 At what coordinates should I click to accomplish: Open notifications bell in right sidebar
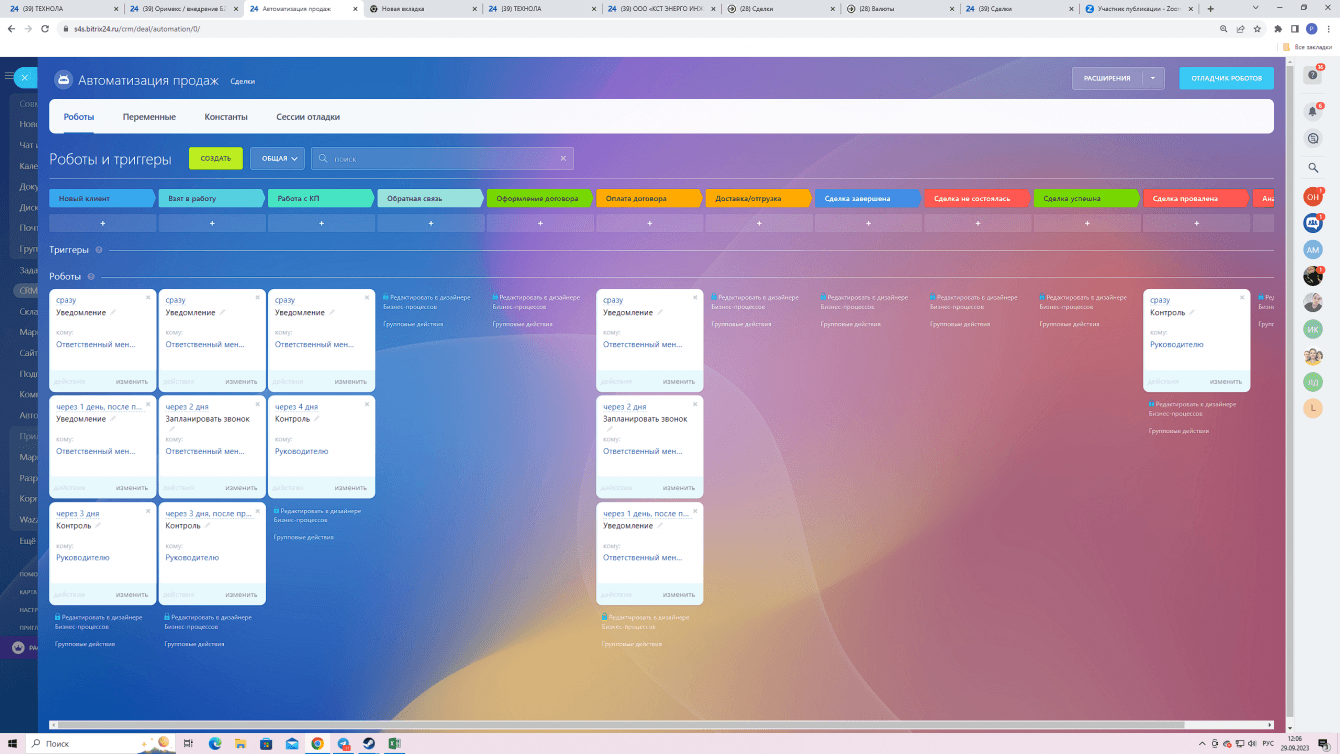[x=1313, y=111]
